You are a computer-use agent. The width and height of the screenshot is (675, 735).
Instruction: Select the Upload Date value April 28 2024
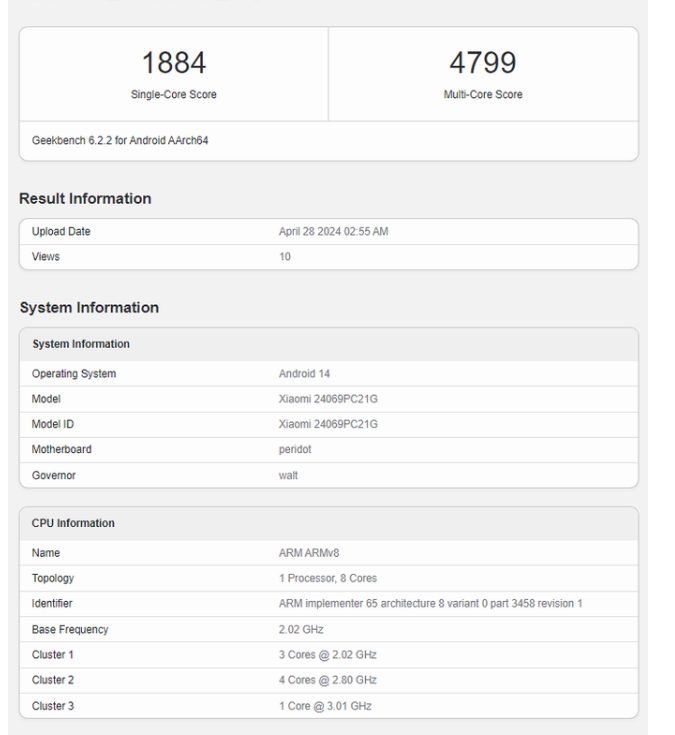point(333,232)
